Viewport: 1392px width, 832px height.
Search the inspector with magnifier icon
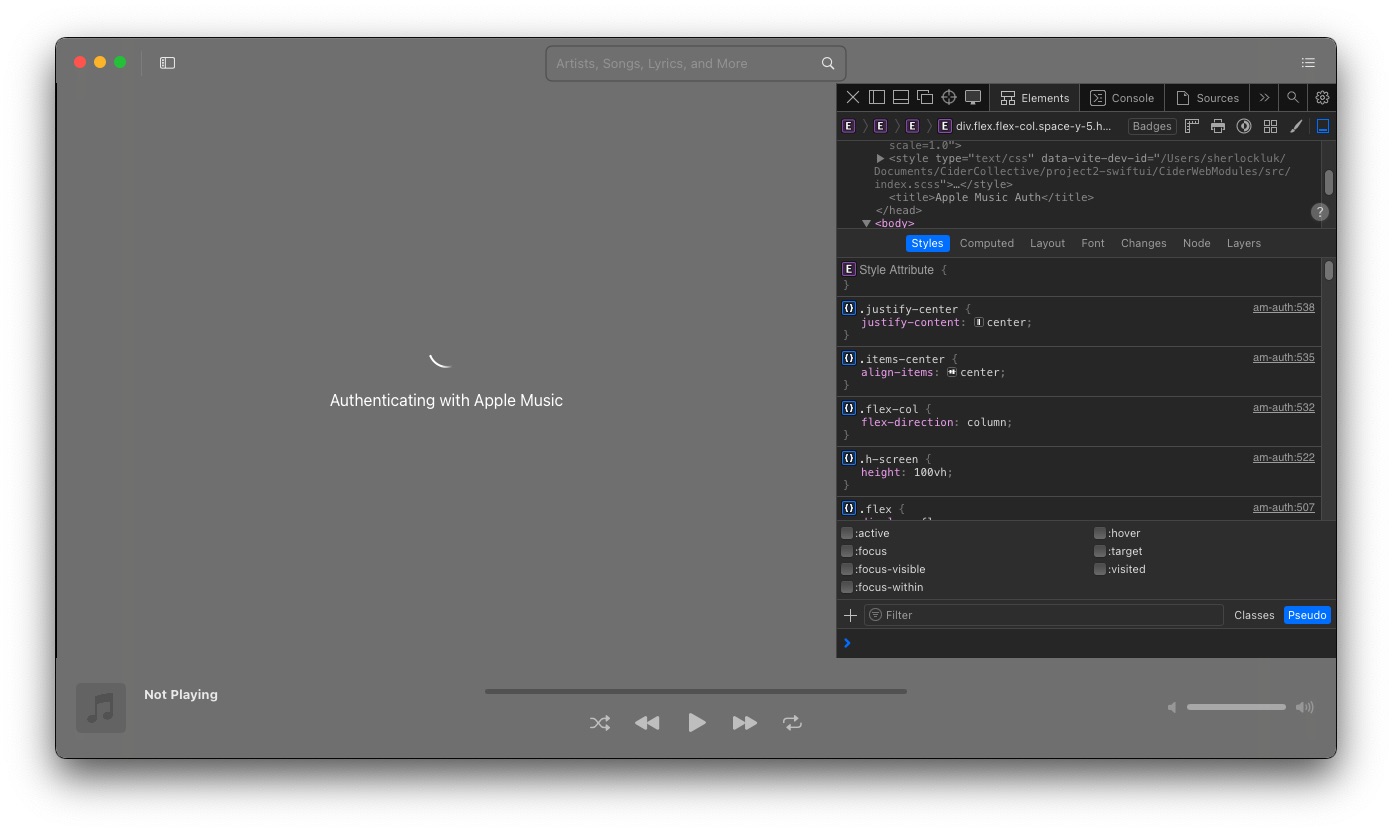[1293, 97]
